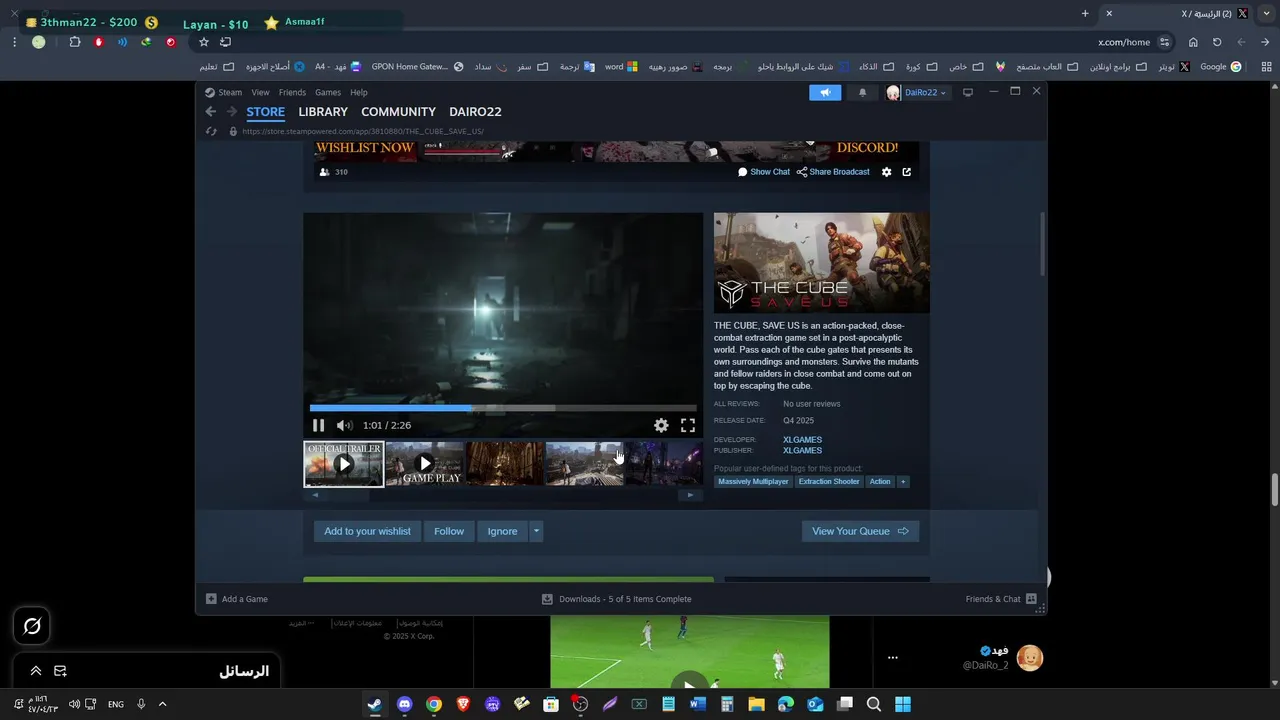1280x720 pixels.
Task: Click the left arrow of thumbnail strip scrollbar
Action: coord(315,495)
